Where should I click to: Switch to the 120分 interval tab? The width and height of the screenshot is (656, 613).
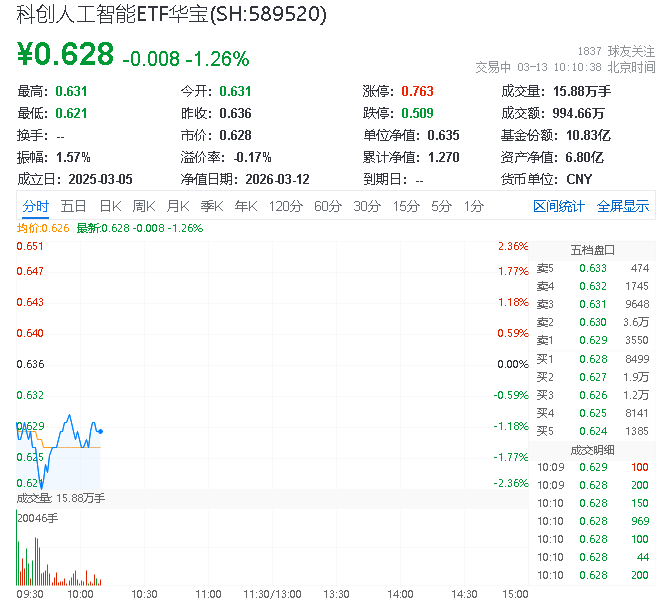click(x=285, y=206)
